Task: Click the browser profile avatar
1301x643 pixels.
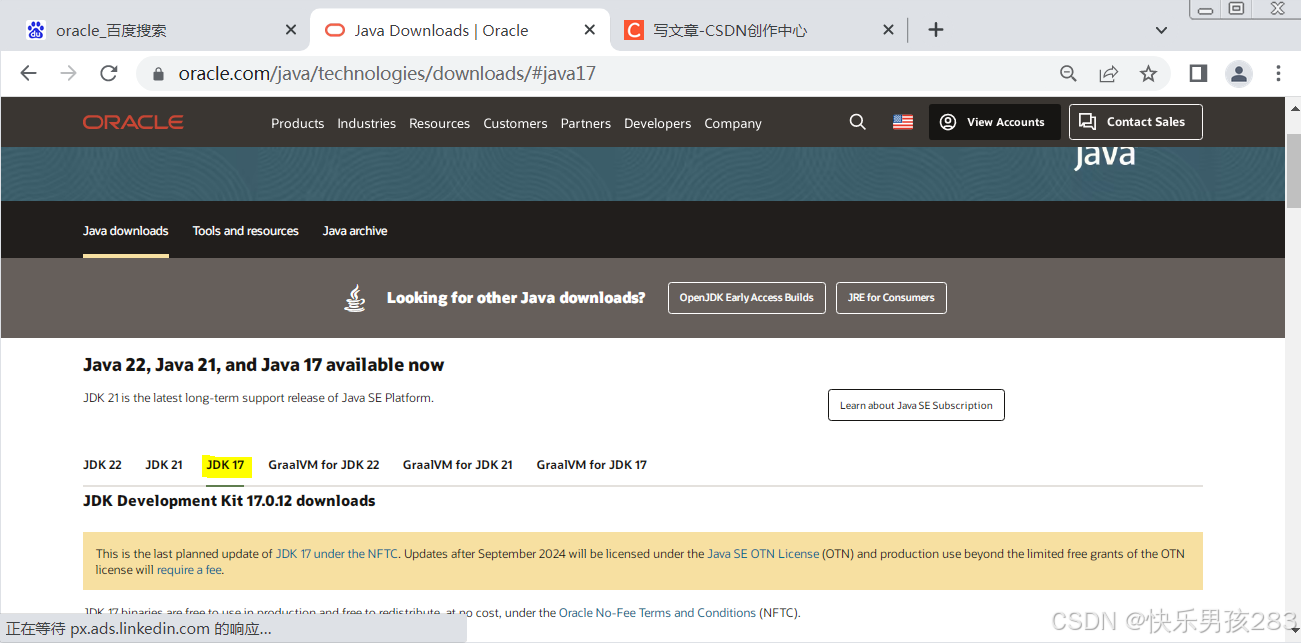Action: (x=1238, y=73)
